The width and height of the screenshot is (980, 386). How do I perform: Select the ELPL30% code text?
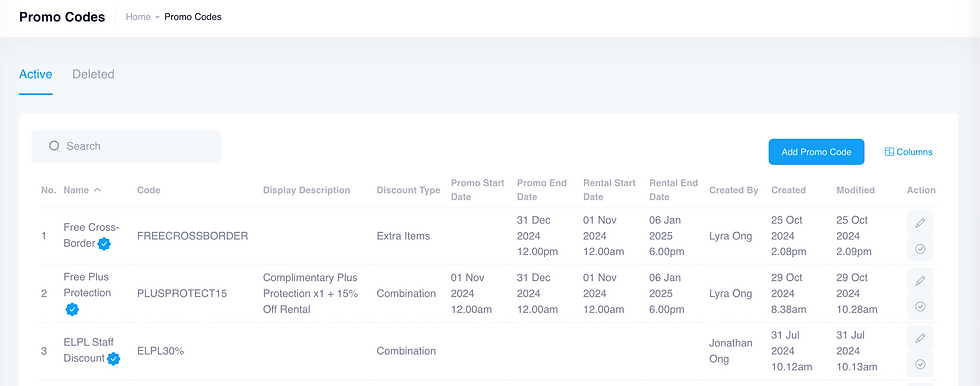(161, 351)
